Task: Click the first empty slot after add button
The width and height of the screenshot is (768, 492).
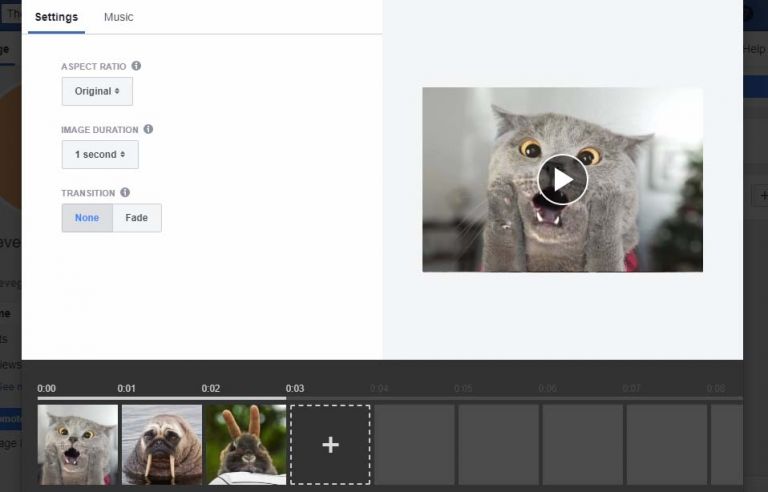Action: 414,445
